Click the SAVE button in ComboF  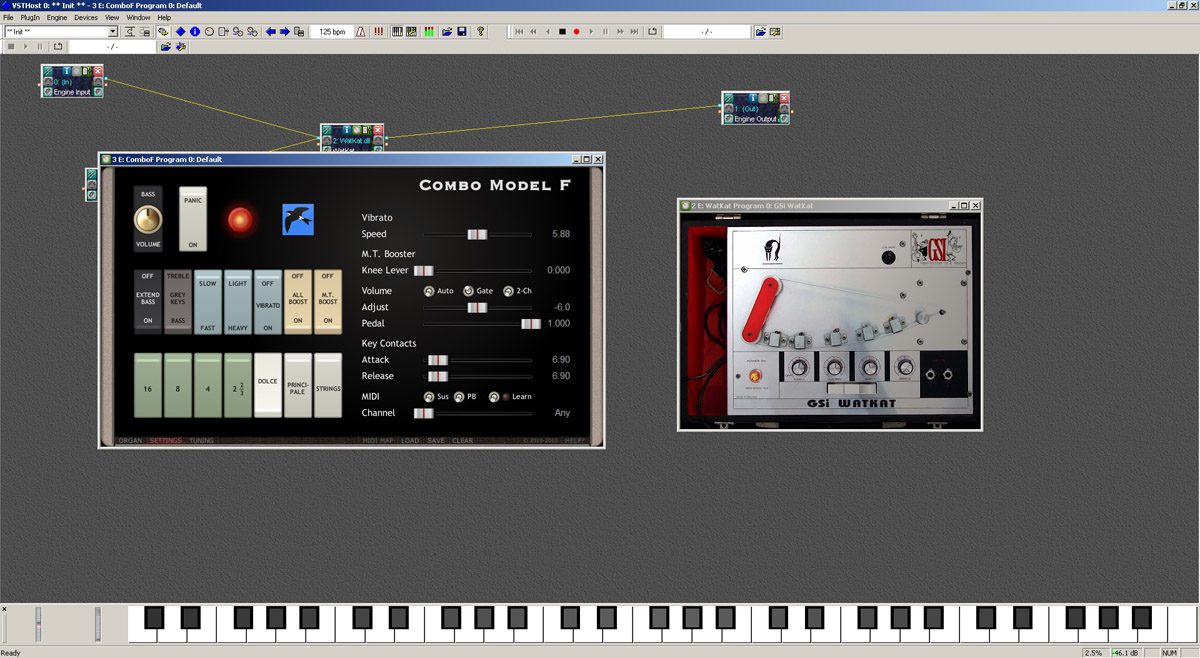(x=436, y=441)
